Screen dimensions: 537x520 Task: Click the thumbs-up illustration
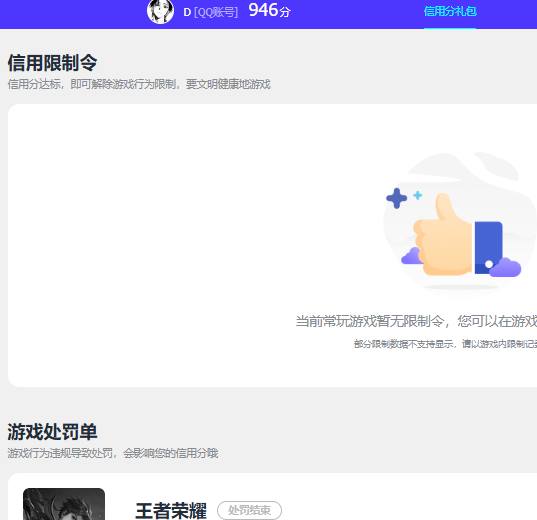459,223
